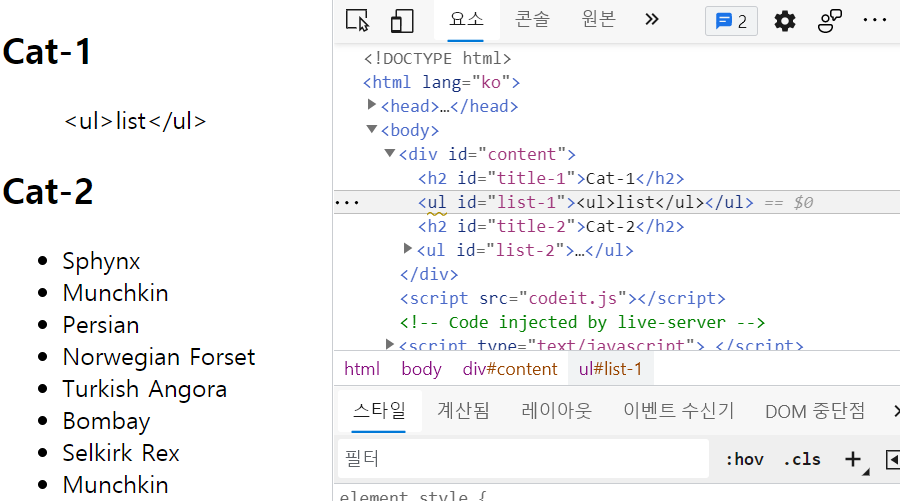Toggle the computed sidebar pane icon

(893, 459)
